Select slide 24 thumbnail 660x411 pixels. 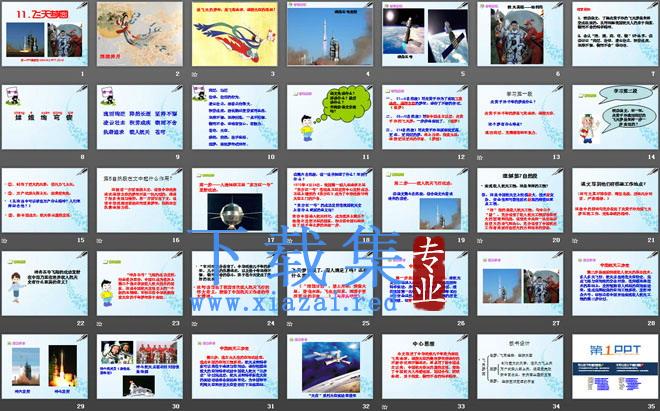pyautogui.click(x=235, y=283)
